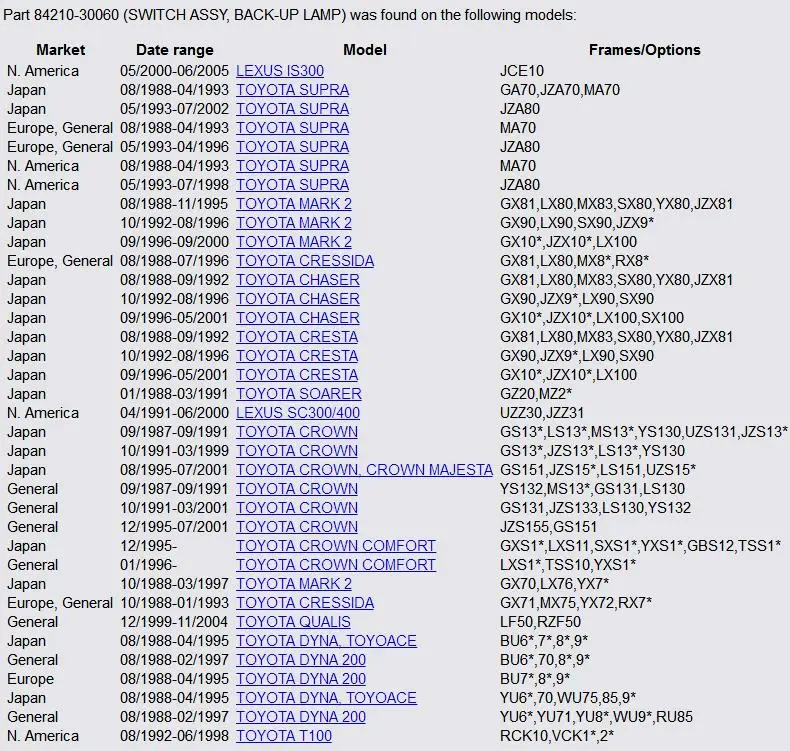Open the LEXUS SC300/400 model link
The width and height of the screenshot is (790, 751).
pyautogui.click(x=298, y=413)
